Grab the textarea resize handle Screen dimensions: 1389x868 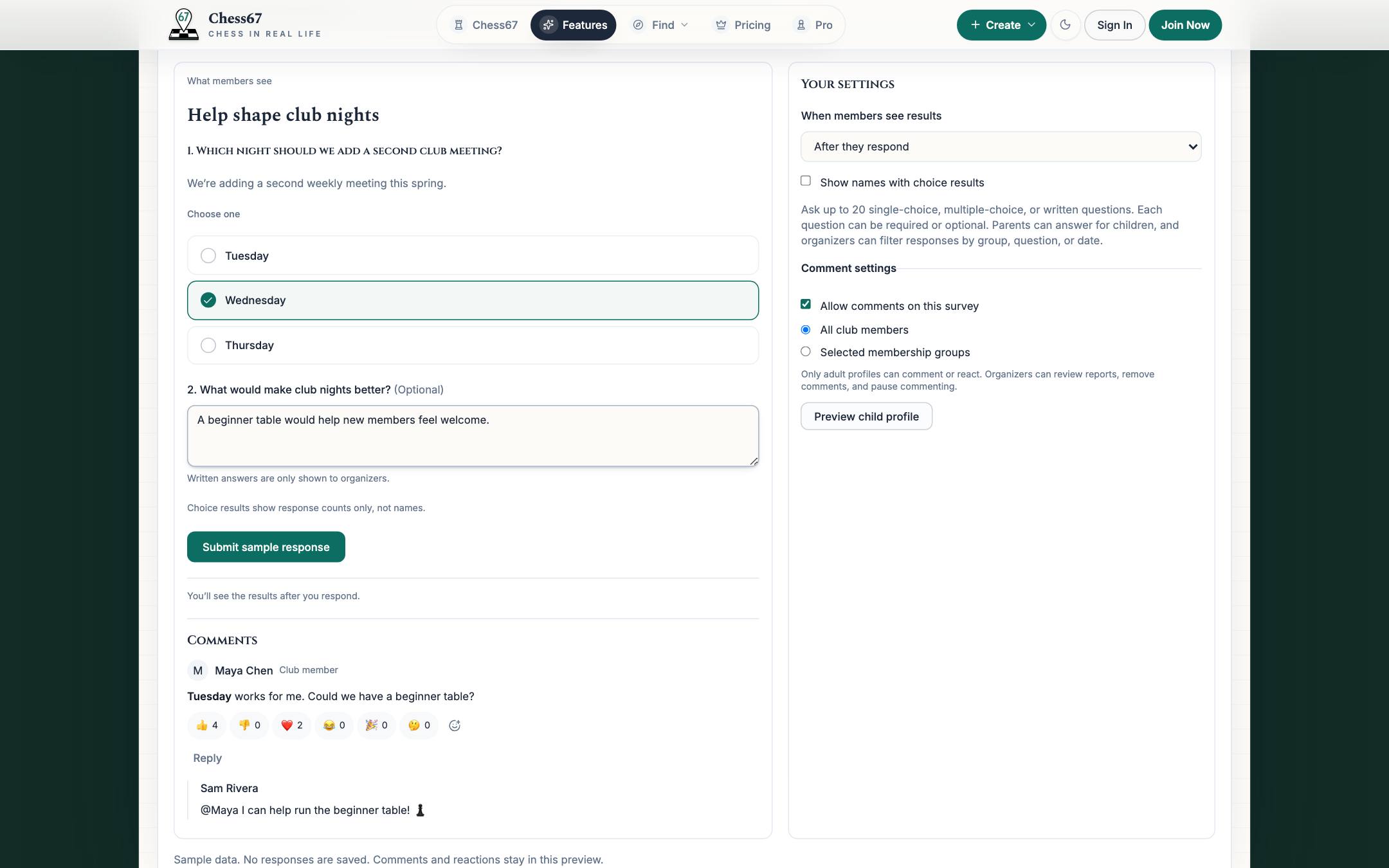pos(754,460)
